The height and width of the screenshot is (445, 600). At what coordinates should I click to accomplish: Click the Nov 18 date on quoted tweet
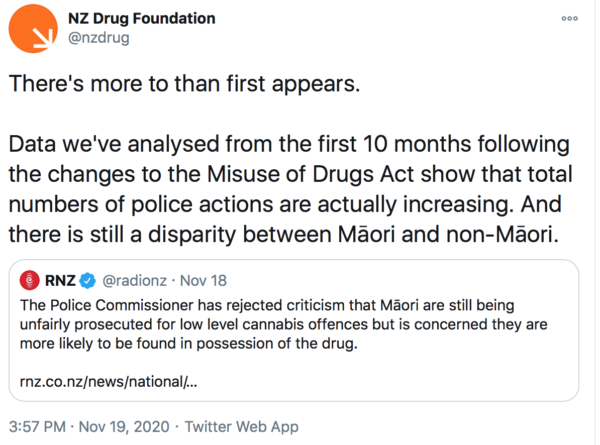tap(205, 279)
